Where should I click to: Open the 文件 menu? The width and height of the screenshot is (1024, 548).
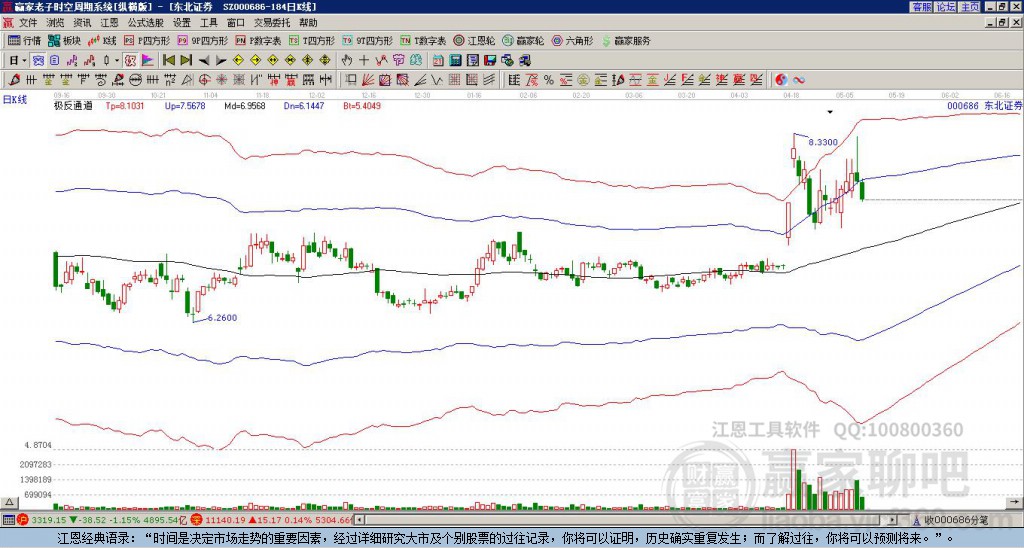[x=28, y=23]
